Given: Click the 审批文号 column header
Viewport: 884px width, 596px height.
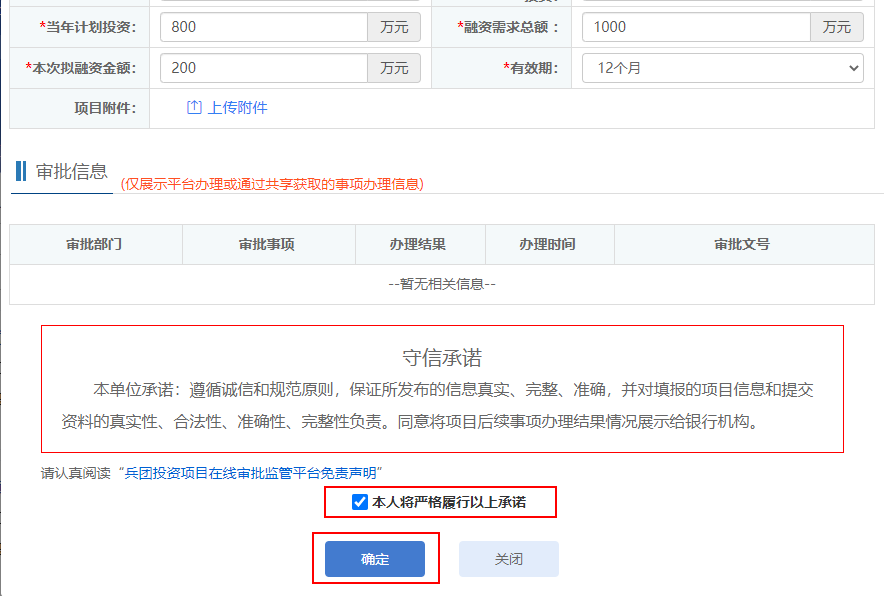Looking at the screenshot, I should pyautogui.click(x=742, y=245).
